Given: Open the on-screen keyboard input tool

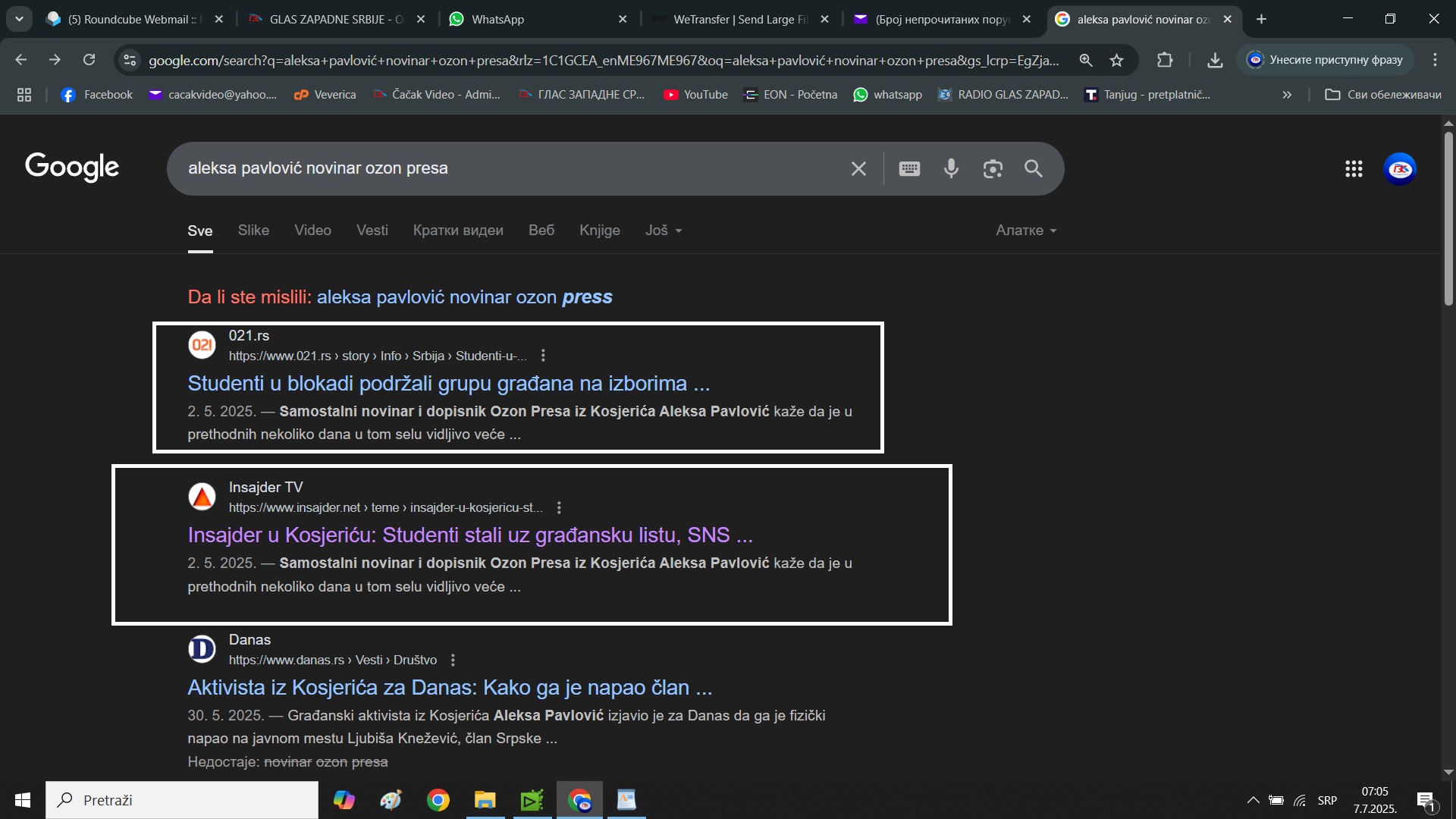Looking at the screenshot, I should tap(909, 168).
